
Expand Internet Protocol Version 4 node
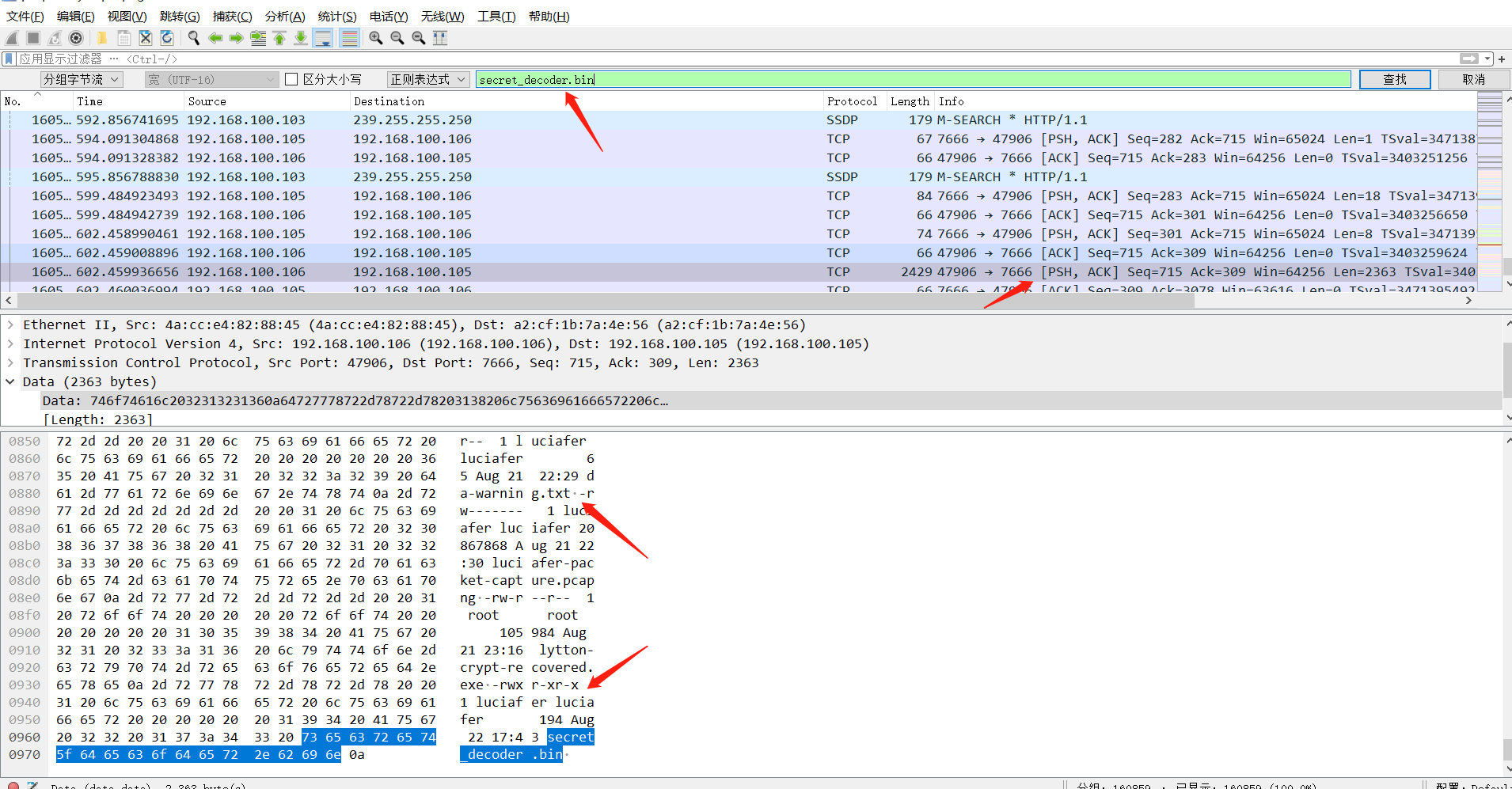click(10, 344)
